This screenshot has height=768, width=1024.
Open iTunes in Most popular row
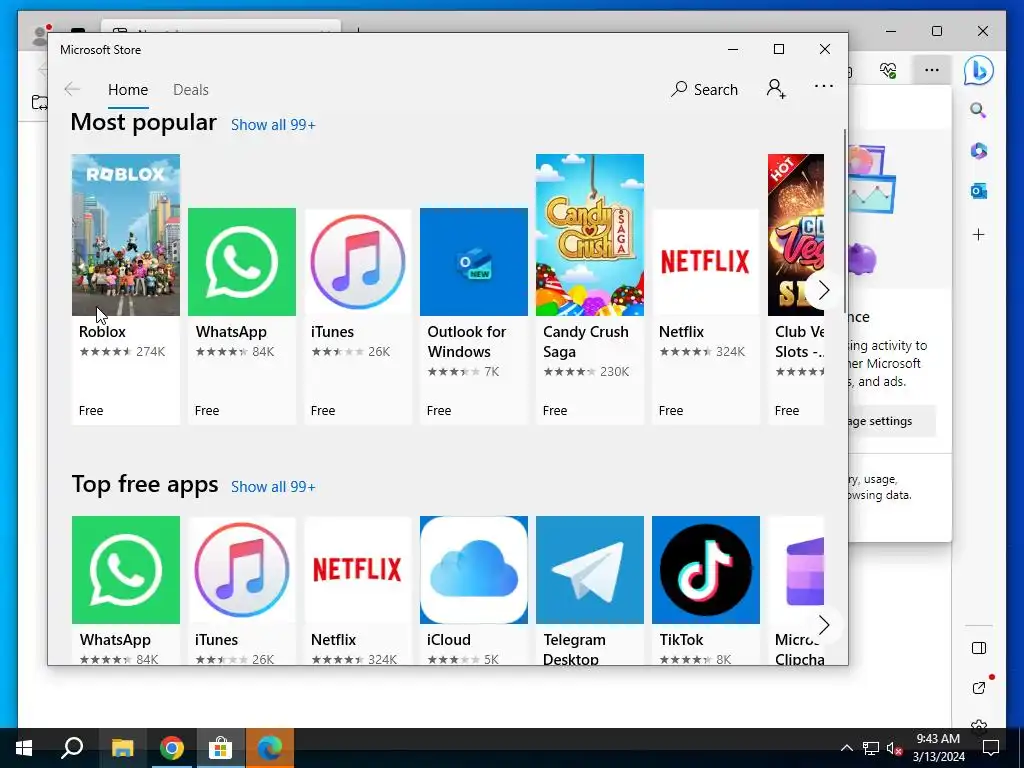[x=358, y=316]
